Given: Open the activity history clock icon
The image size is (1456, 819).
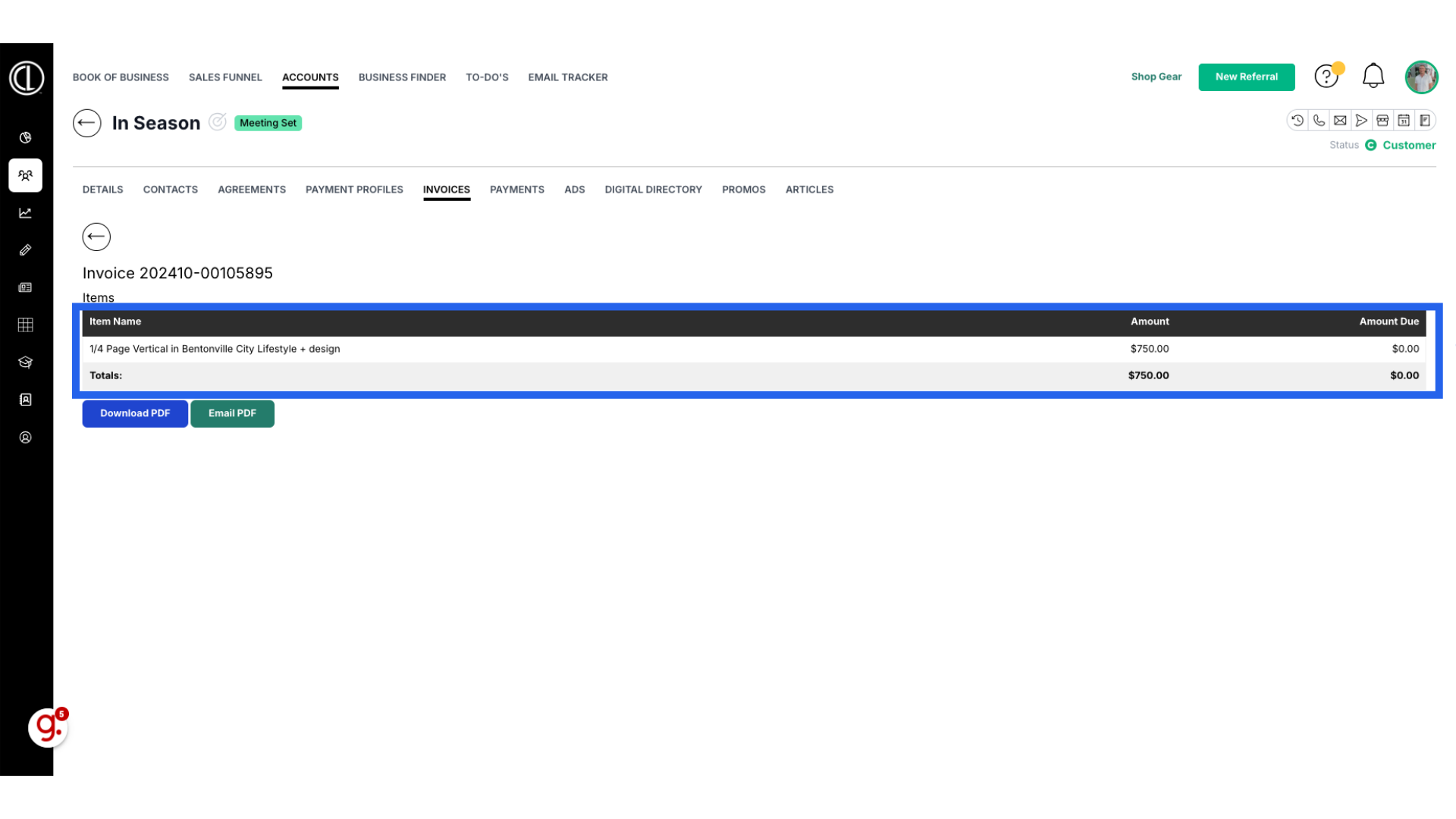Looking at the screenshot, I should 1298,121.
